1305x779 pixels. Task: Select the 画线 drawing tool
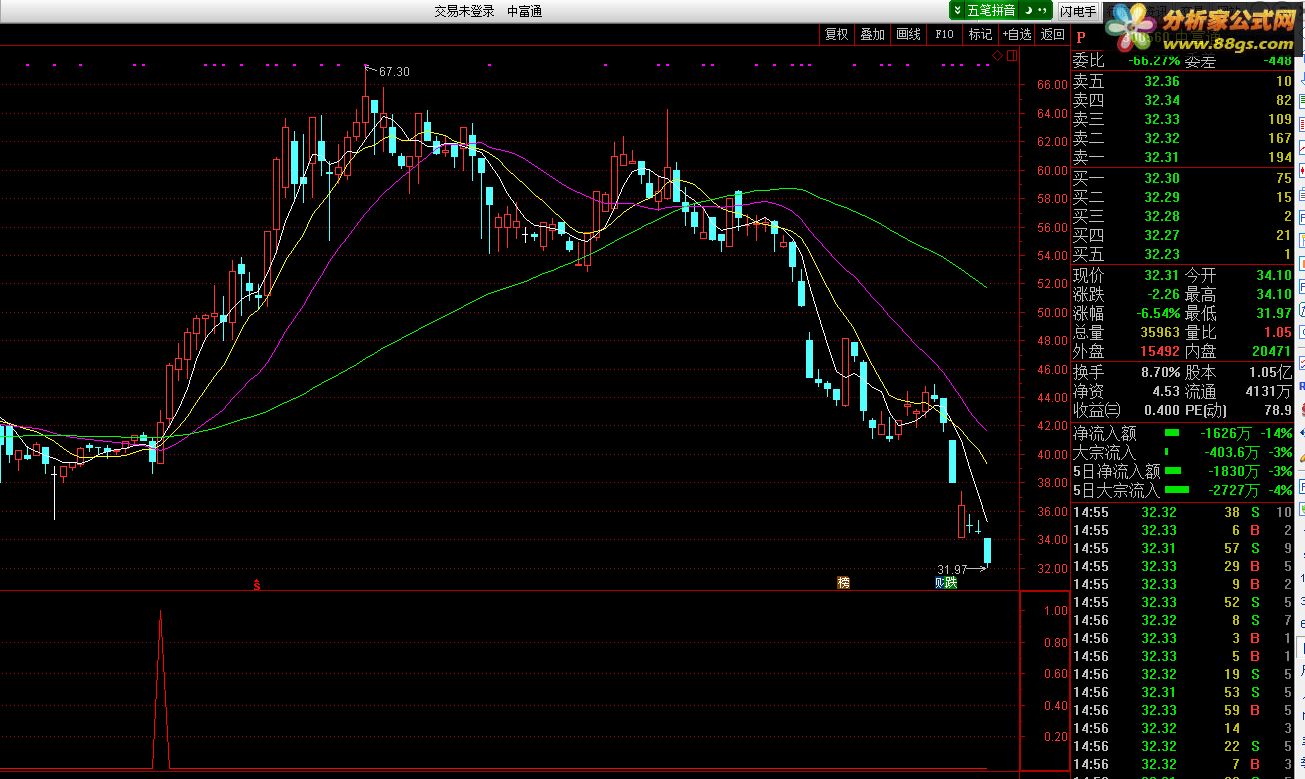[909, 34]
